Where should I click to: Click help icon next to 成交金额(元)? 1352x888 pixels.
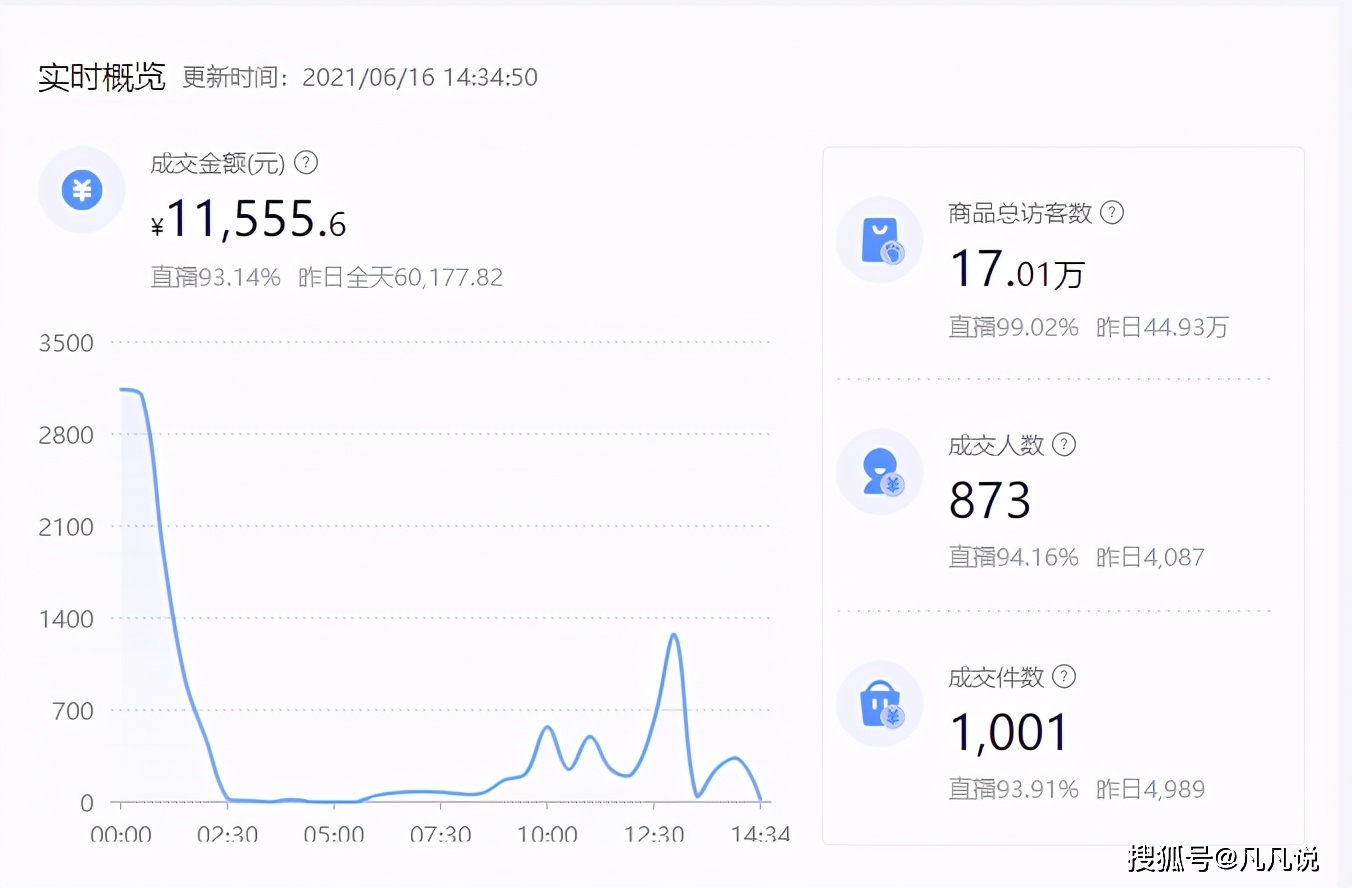click(307, 163)
